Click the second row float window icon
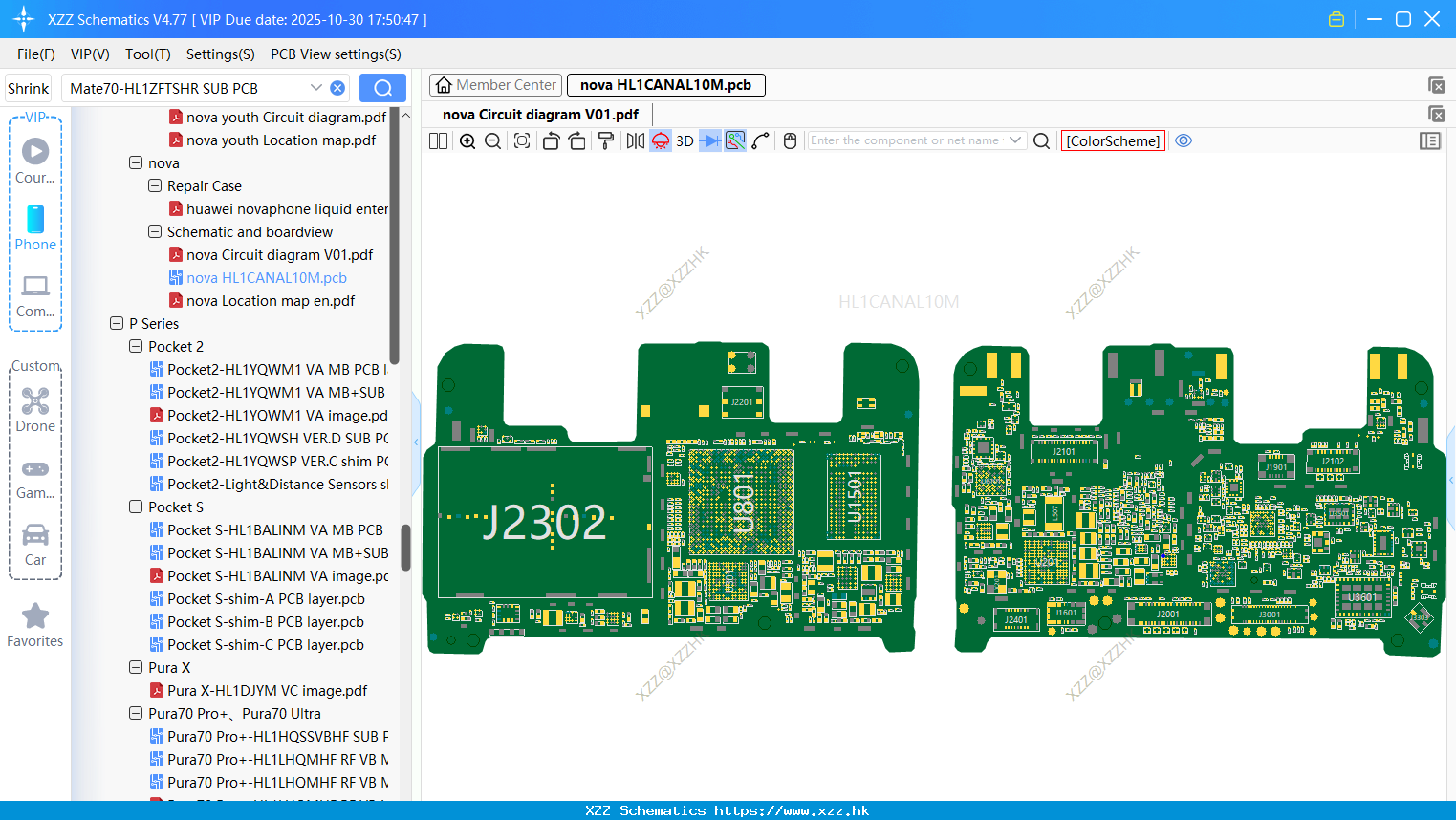 click(x=1436, y=115)
